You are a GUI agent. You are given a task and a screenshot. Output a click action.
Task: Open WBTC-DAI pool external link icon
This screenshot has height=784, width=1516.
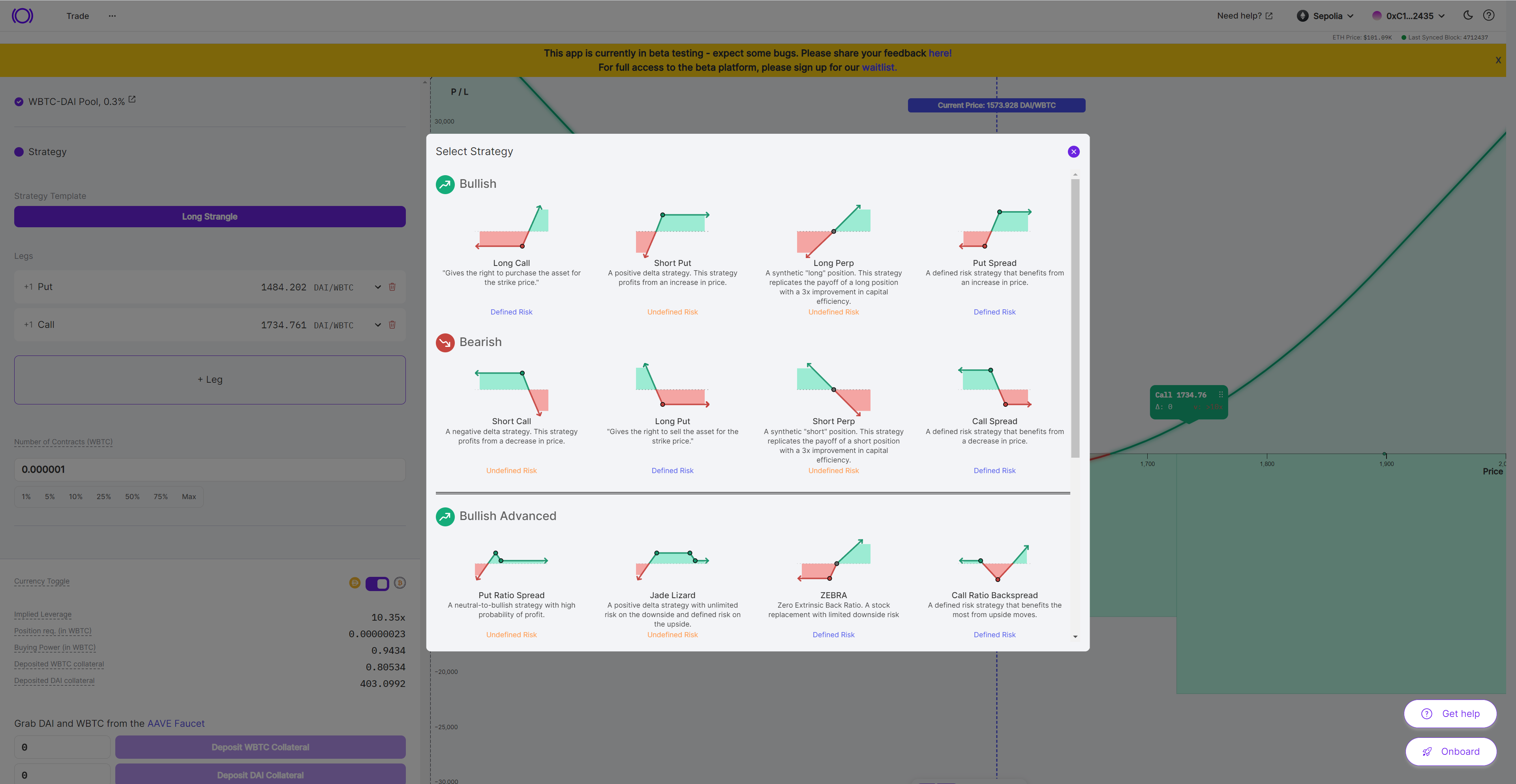[x=132, y=100]
